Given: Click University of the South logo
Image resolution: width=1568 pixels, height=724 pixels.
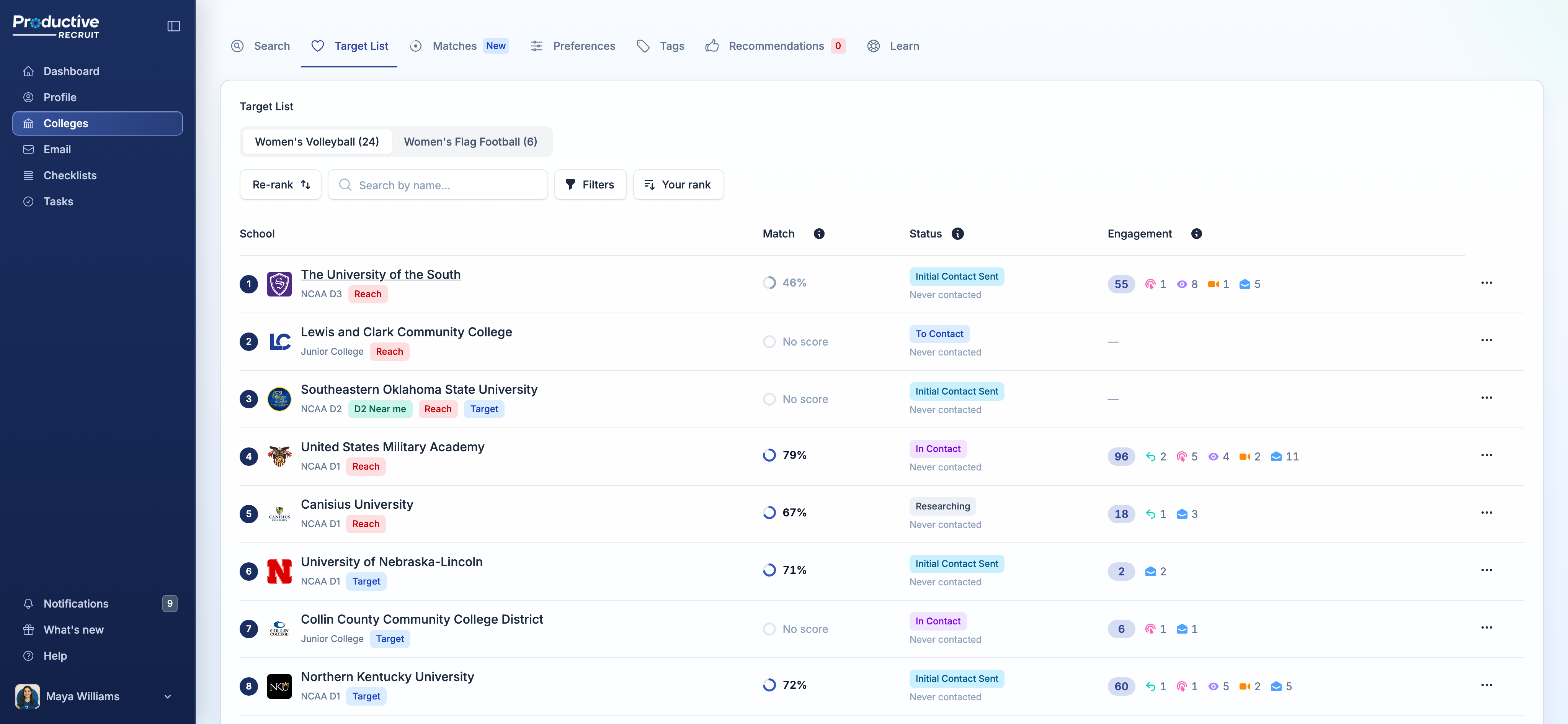Looking at the screenshot, I should pos(279,284).
